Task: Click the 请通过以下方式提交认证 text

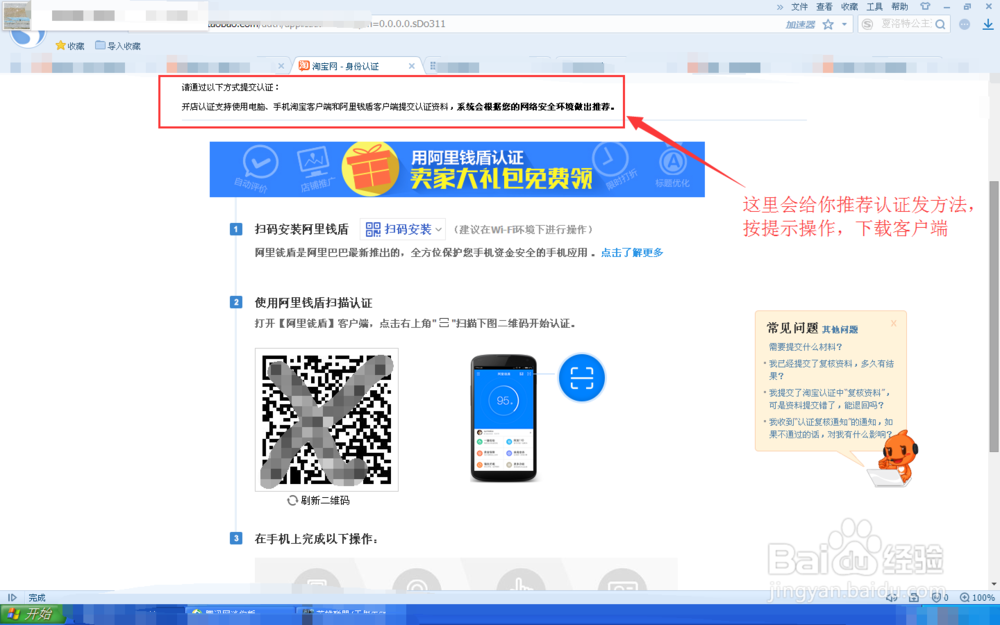Action: tap(230, 87)
